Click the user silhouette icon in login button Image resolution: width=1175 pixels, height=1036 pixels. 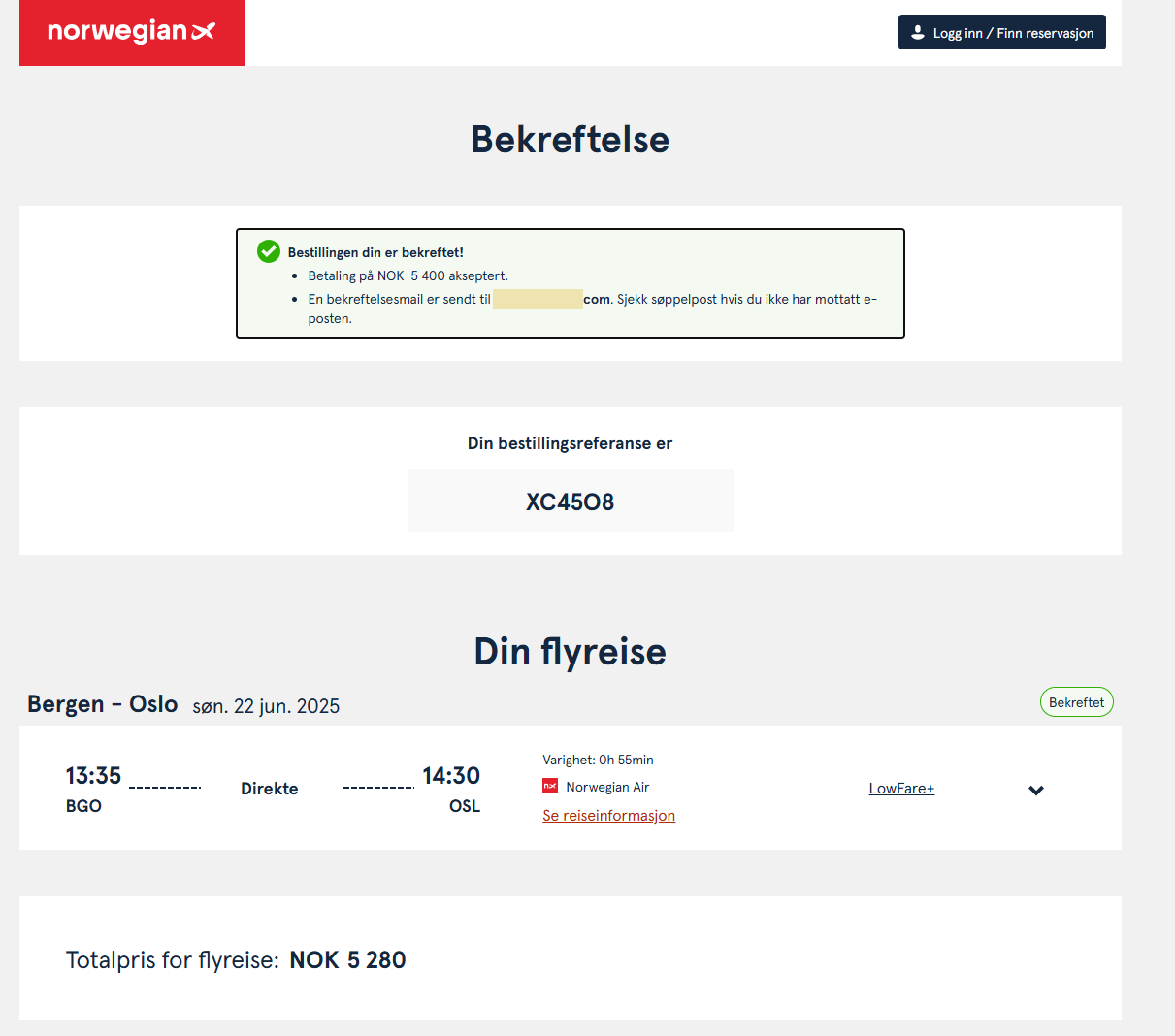click(x=918, y=33)
